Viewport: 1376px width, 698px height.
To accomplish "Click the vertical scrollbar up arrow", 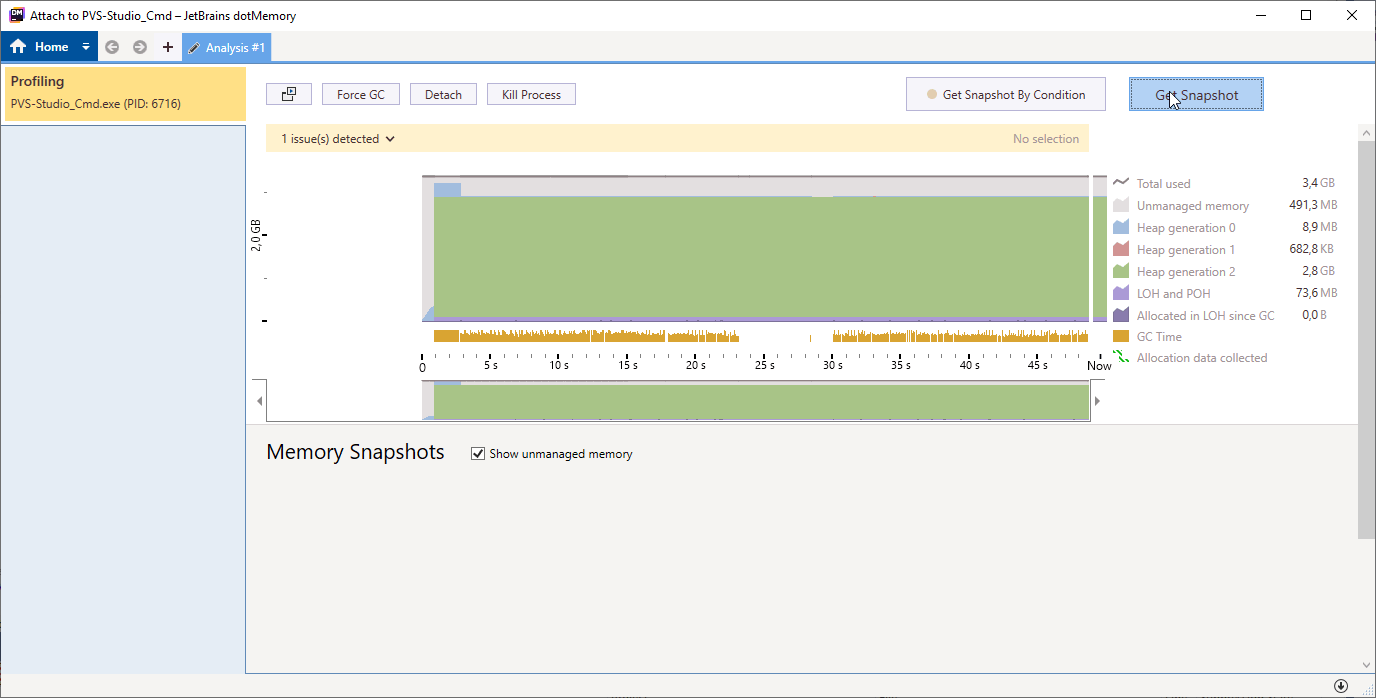I will click(1366, 133).
